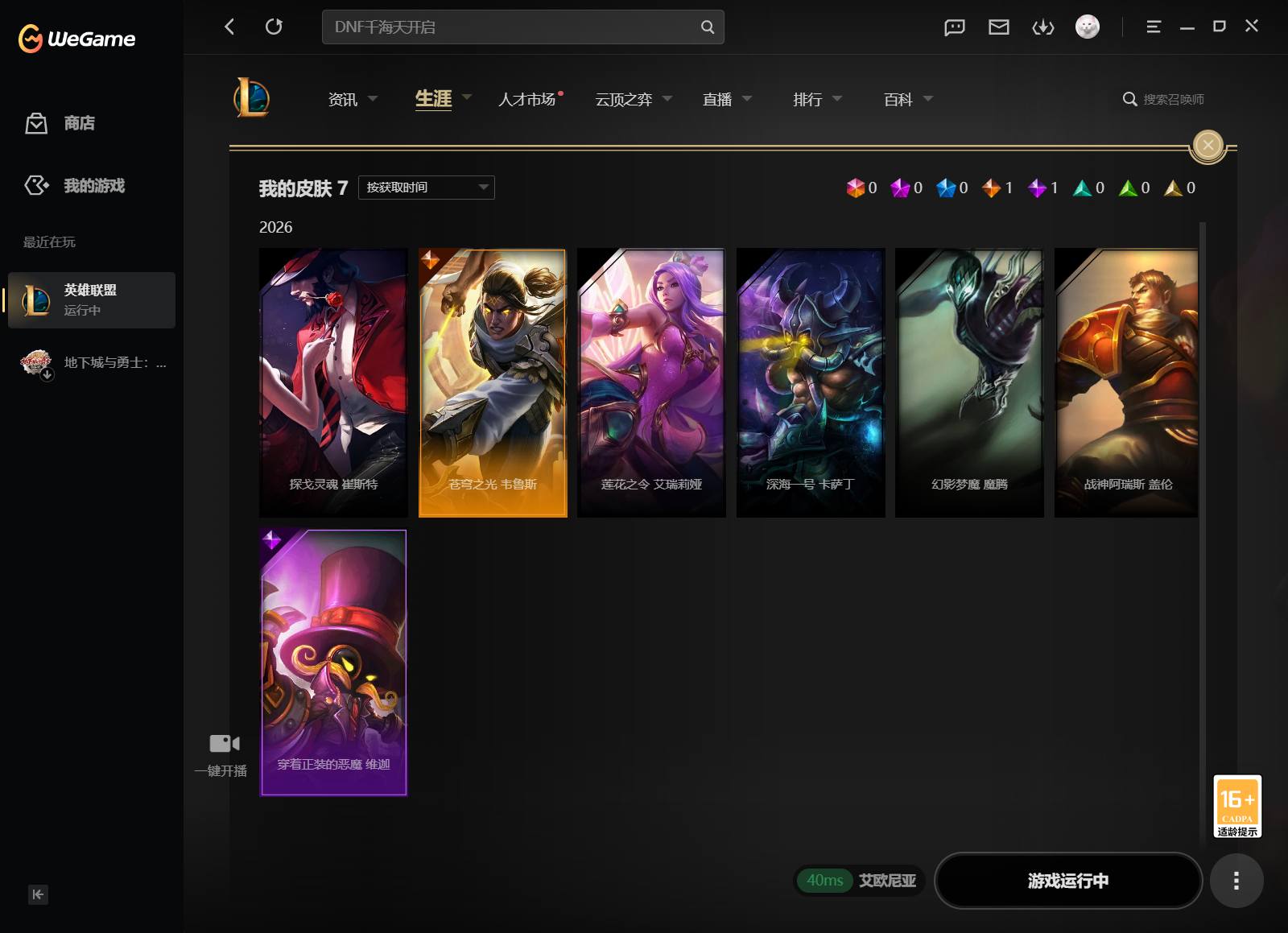Select 英雄联盟 in the recently played list
Screen dimensions: 1288x933
(92, 299)
